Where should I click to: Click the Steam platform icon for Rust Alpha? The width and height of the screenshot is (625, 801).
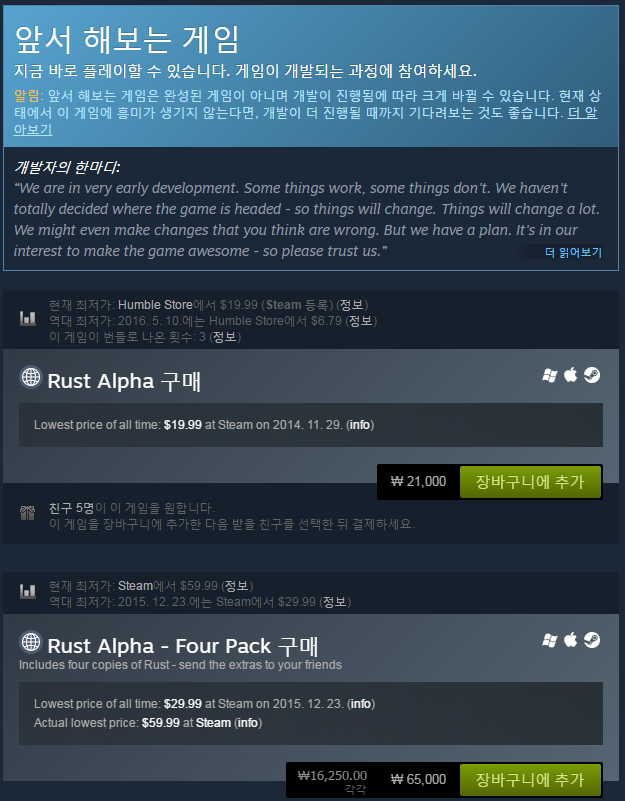coord(592,375)
